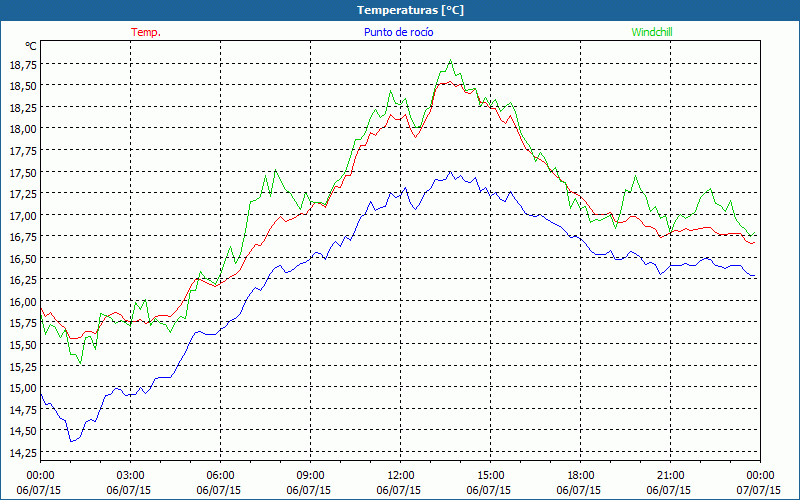Click the 17,50 y-axis value
The width and height of the screenshot is (800, 500).
click(x=23, y=172)
